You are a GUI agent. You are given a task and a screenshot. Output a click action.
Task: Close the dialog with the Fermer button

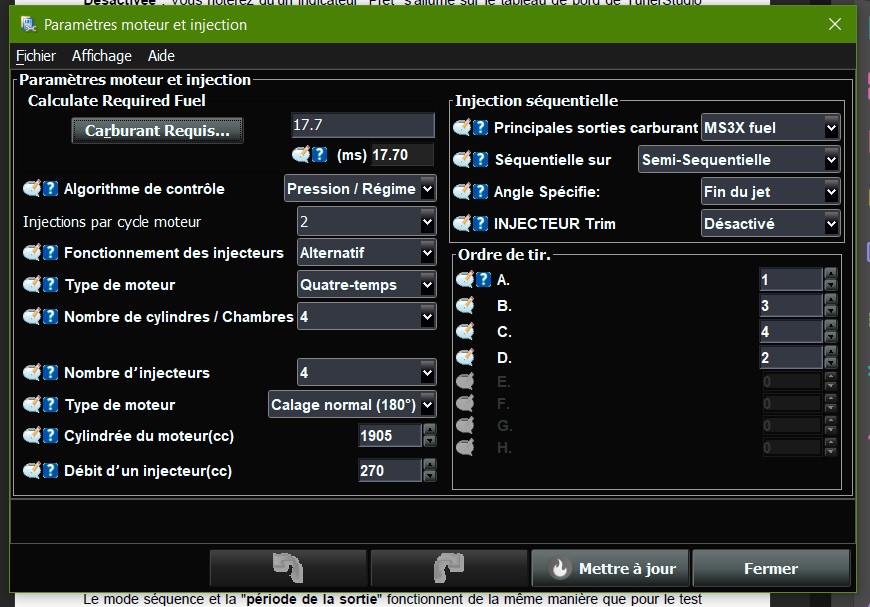(770, 568)
